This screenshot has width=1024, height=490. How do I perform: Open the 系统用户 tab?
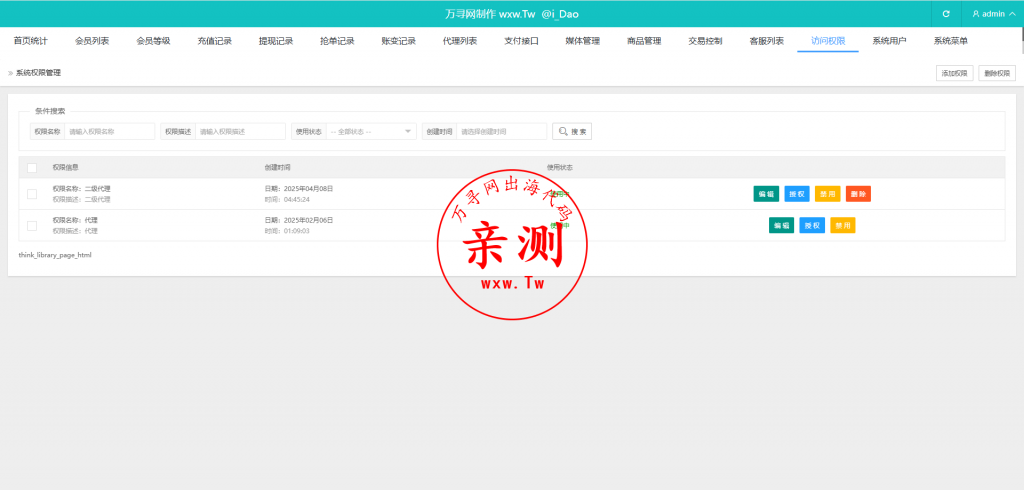[x=889, y=41]
